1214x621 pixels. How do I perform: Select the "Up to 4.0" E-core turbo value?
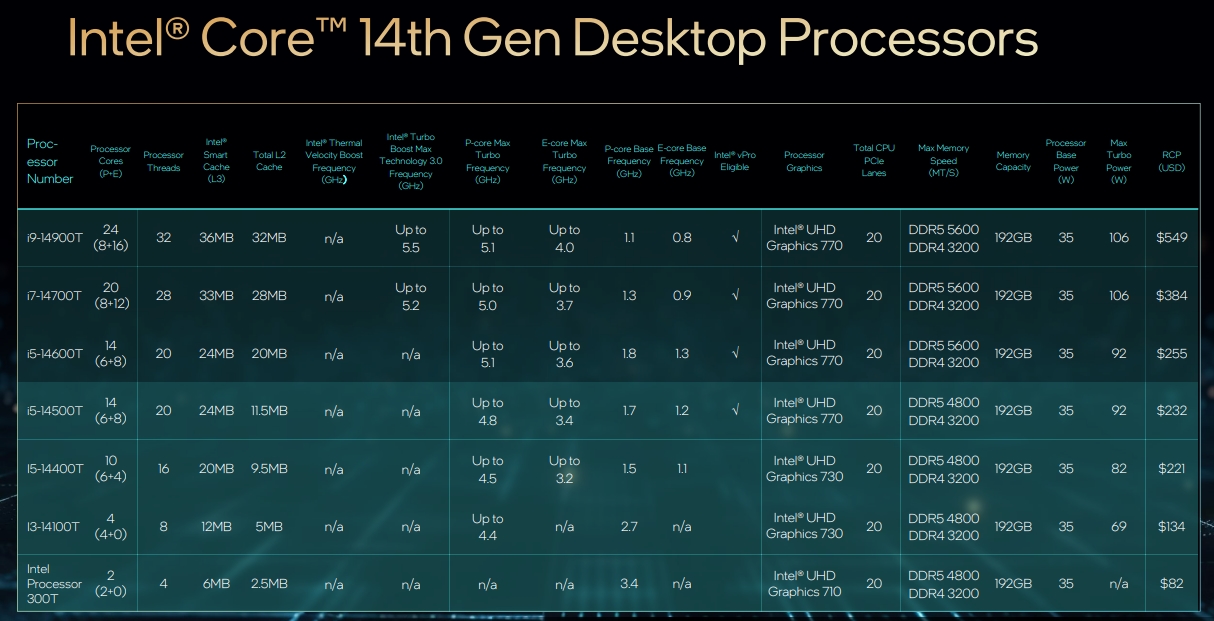point(564,238)
